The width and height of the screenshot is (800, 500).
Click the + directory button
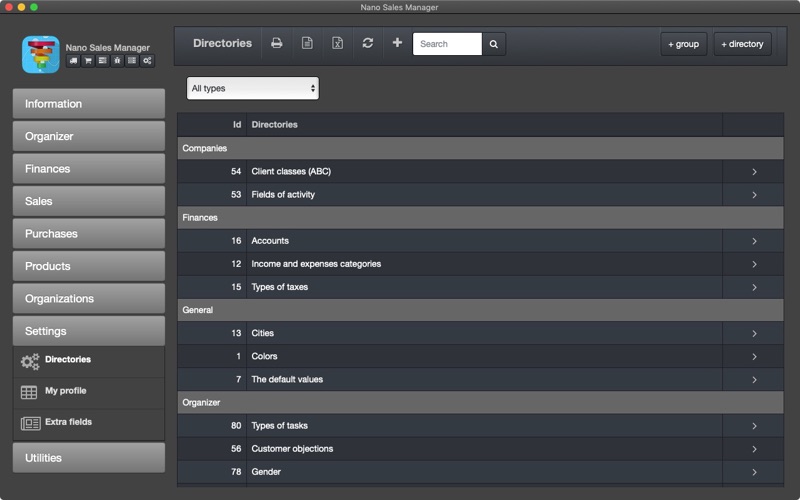[742, 44]
